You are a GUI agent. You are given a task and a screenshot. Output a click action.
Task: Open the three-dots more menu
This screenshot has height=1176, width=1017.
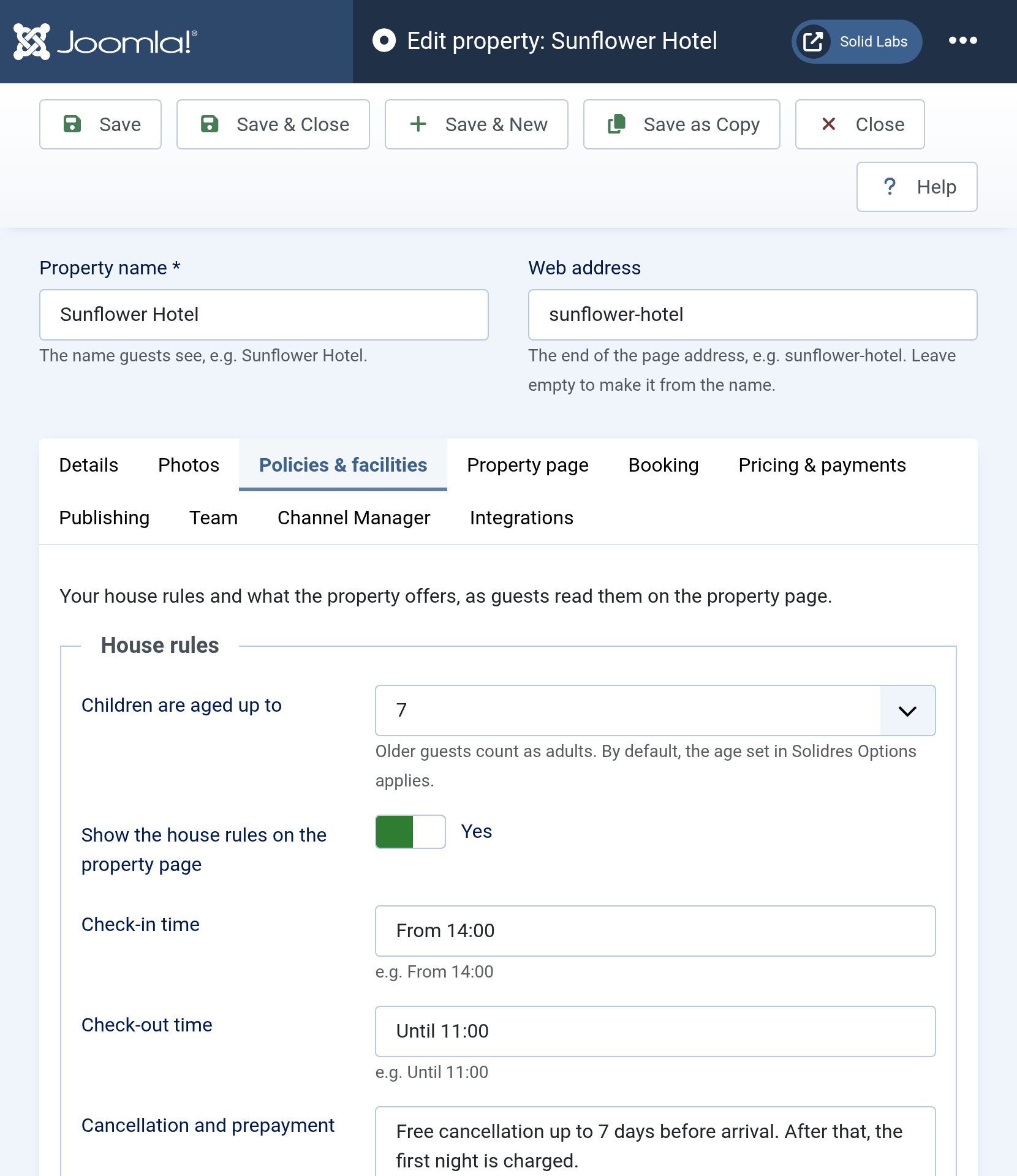pos(963,41)
